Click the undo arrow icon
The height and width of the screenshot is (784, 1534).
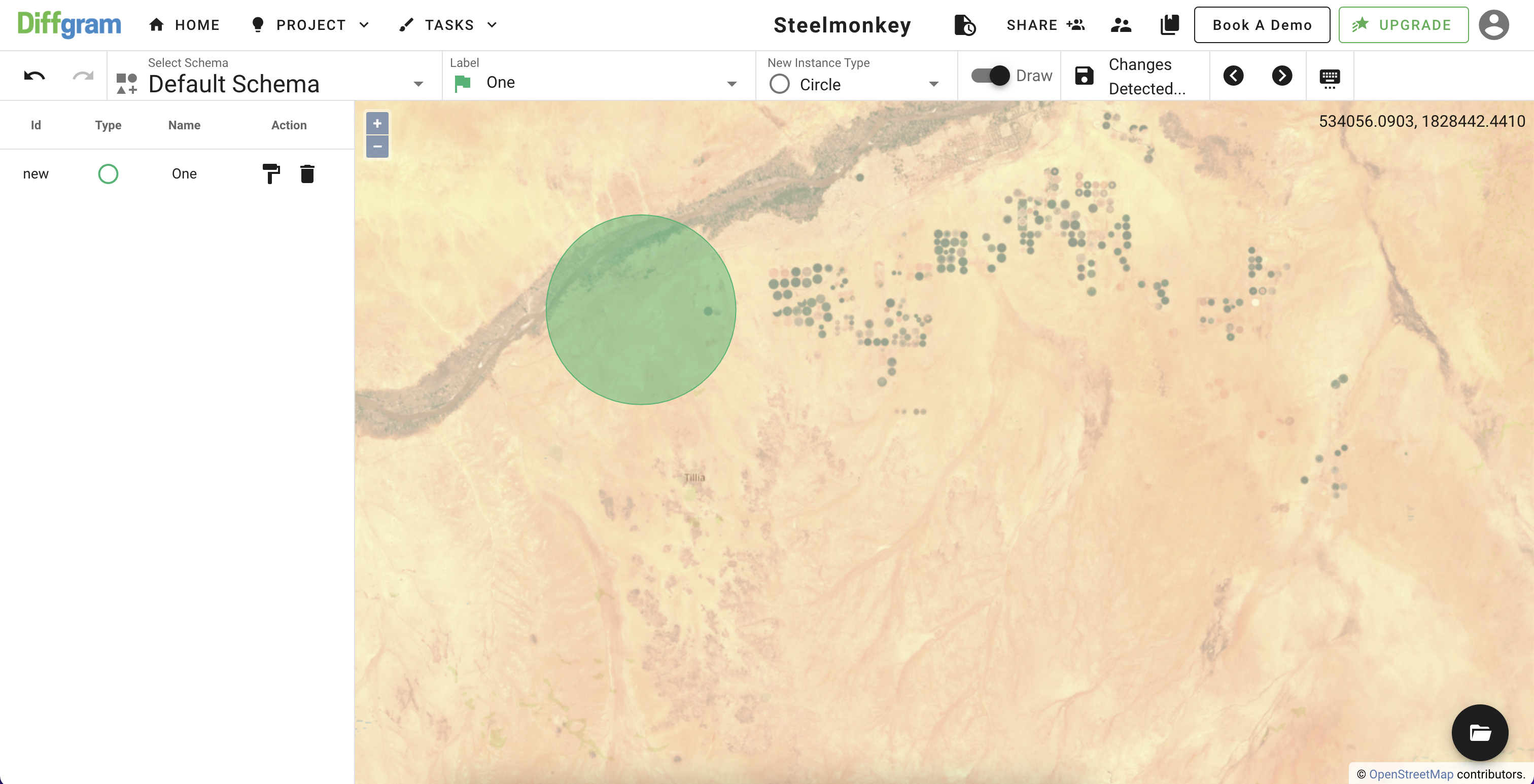click(x=34, y=76)
